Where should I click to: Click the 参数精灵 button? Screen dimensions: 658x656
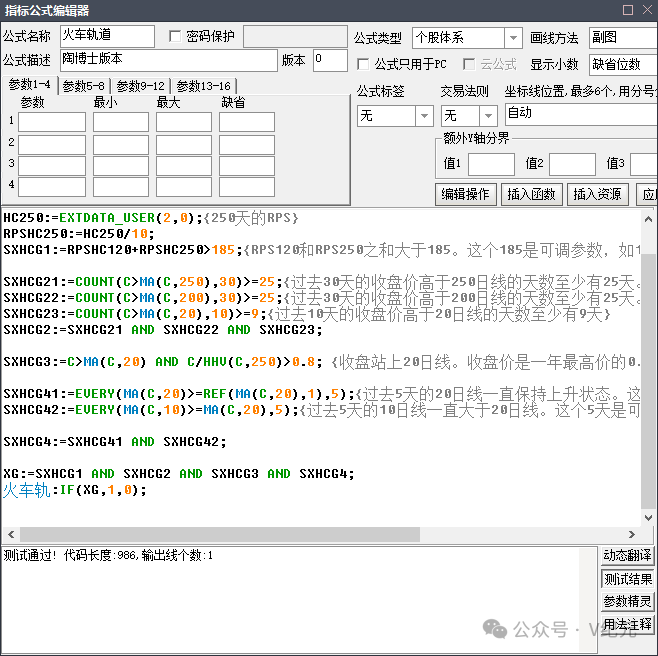click(x=628, y=601)
